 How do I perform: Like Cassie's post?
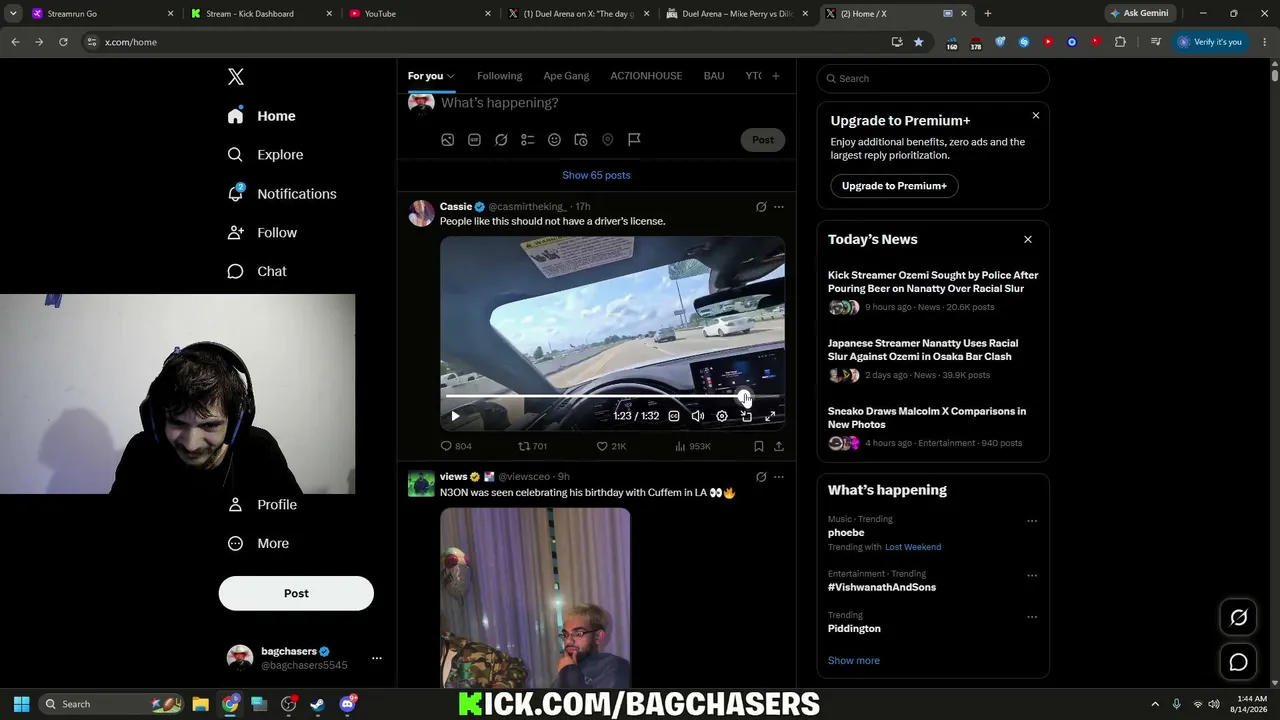611,446
